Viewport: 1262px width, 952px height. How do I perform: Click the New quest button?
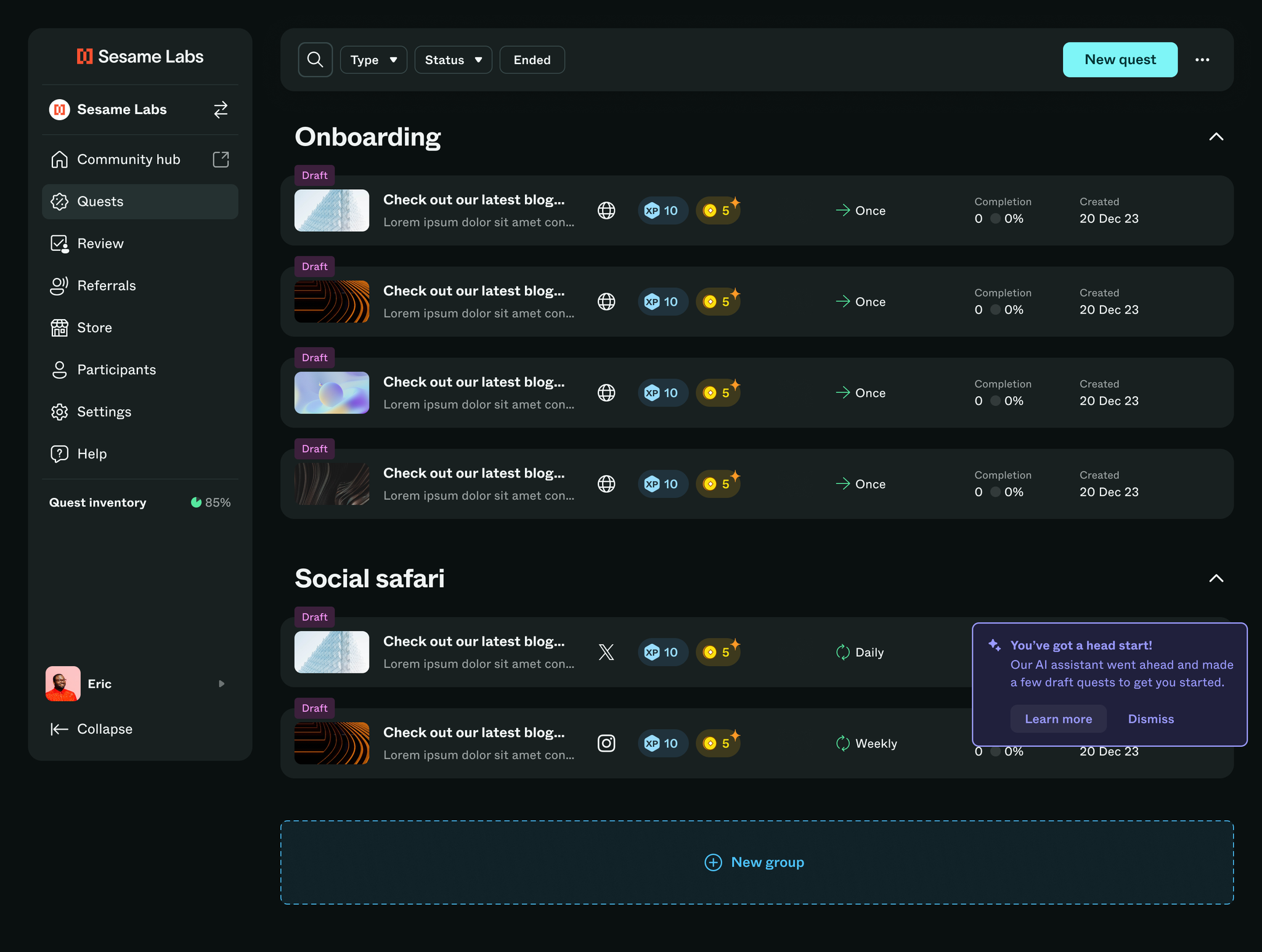(x=1120, y=60)
